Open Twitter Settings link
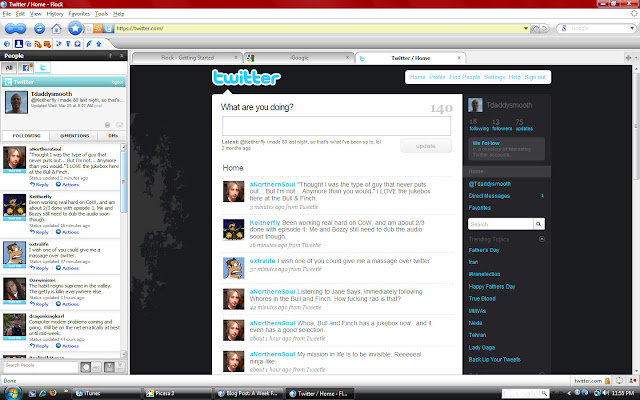 coord(494,77)
